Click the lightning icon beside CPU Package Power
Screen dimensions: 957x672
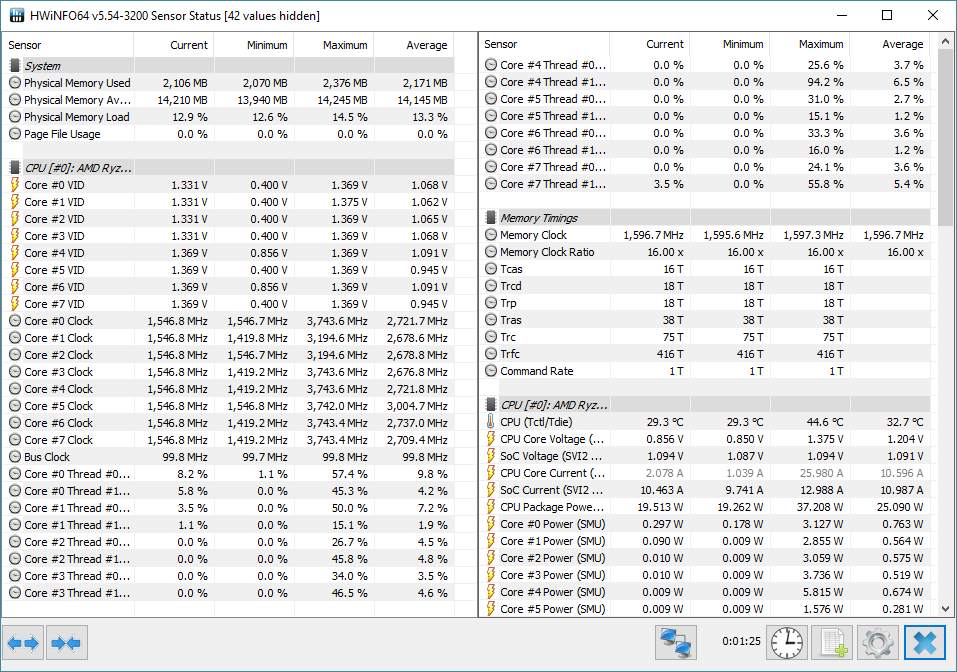point(491,507)
